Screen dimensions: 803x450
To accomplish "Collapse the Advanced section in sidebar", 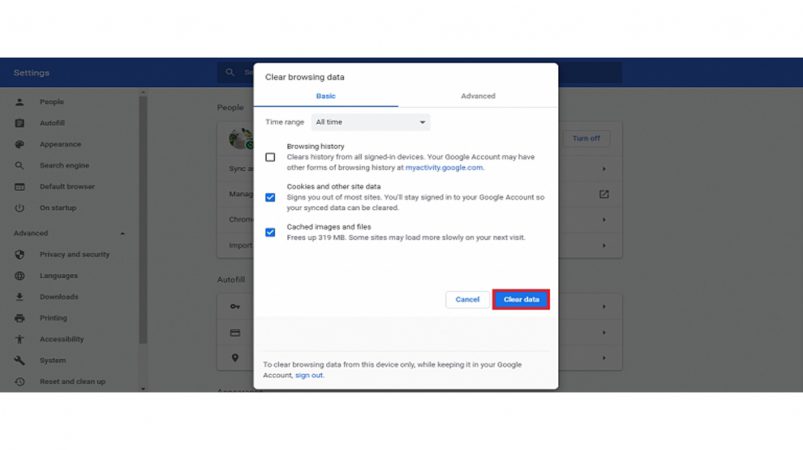I will [x=122, y=233].
